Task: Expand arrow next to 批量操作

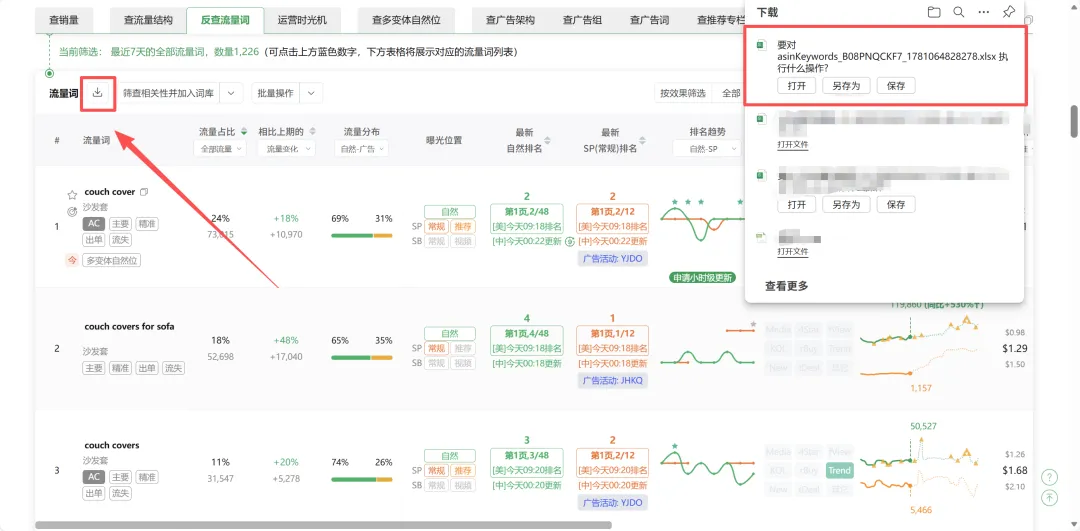Action: point(312,93)
